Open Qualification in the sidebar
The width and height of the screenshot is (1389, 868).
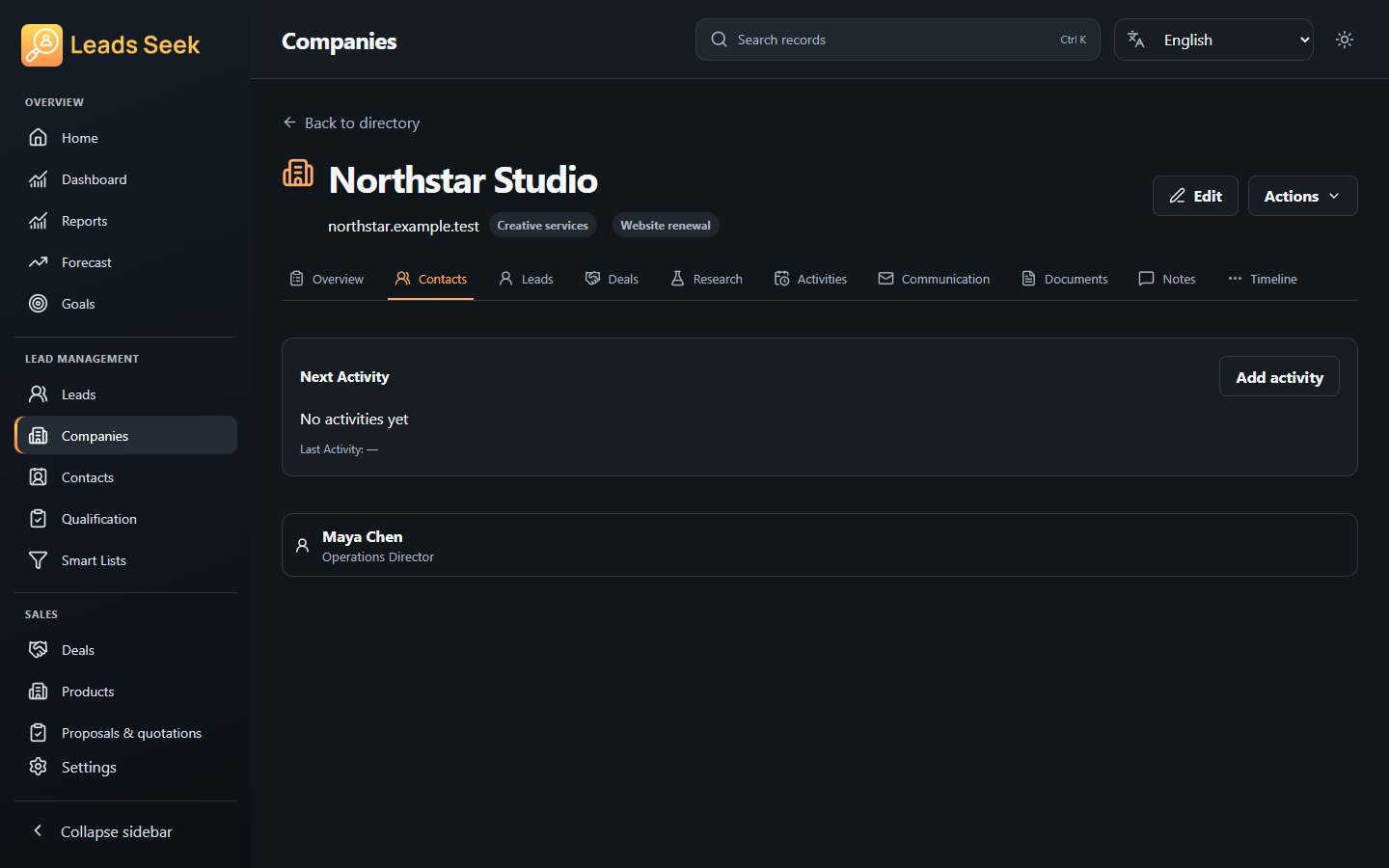[x=125, y=519]
